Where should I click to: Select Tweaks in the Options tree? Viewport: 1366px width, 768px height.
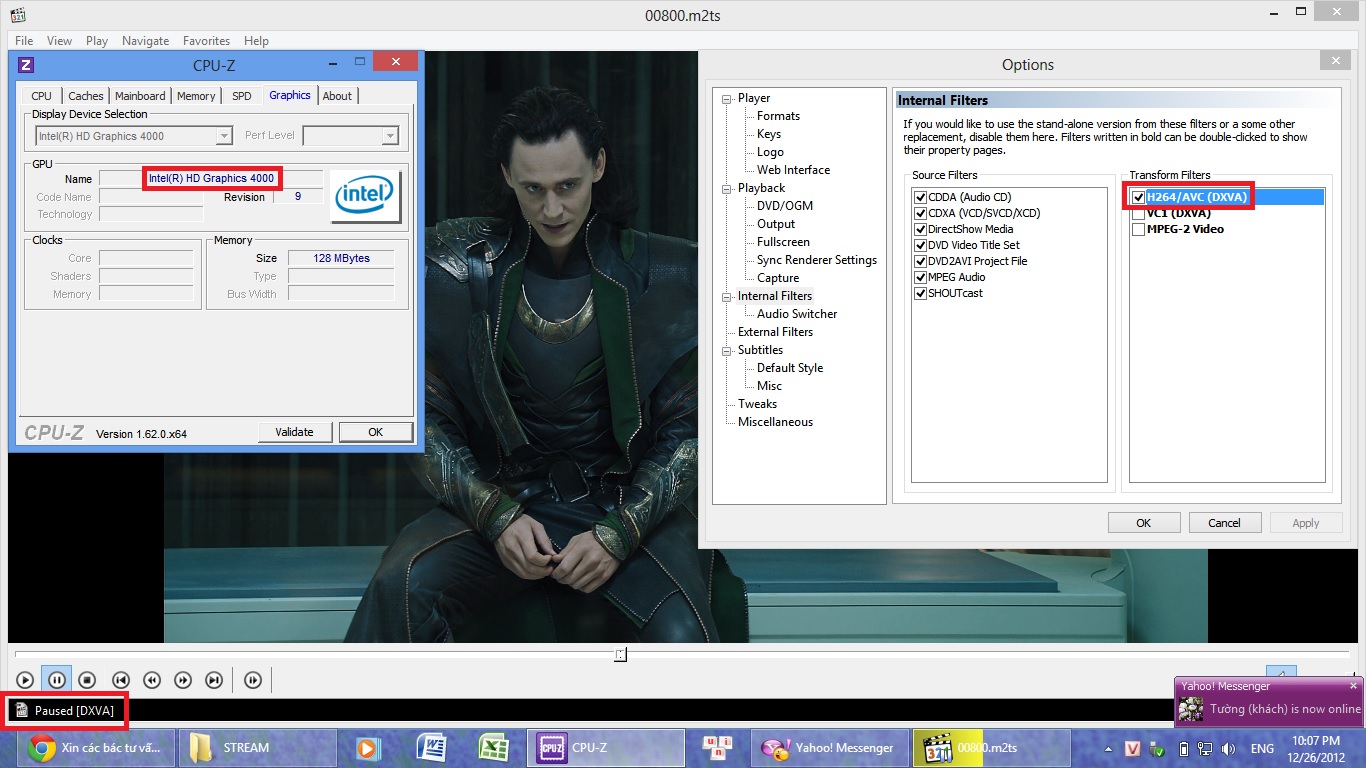click(x=757, y=404)
